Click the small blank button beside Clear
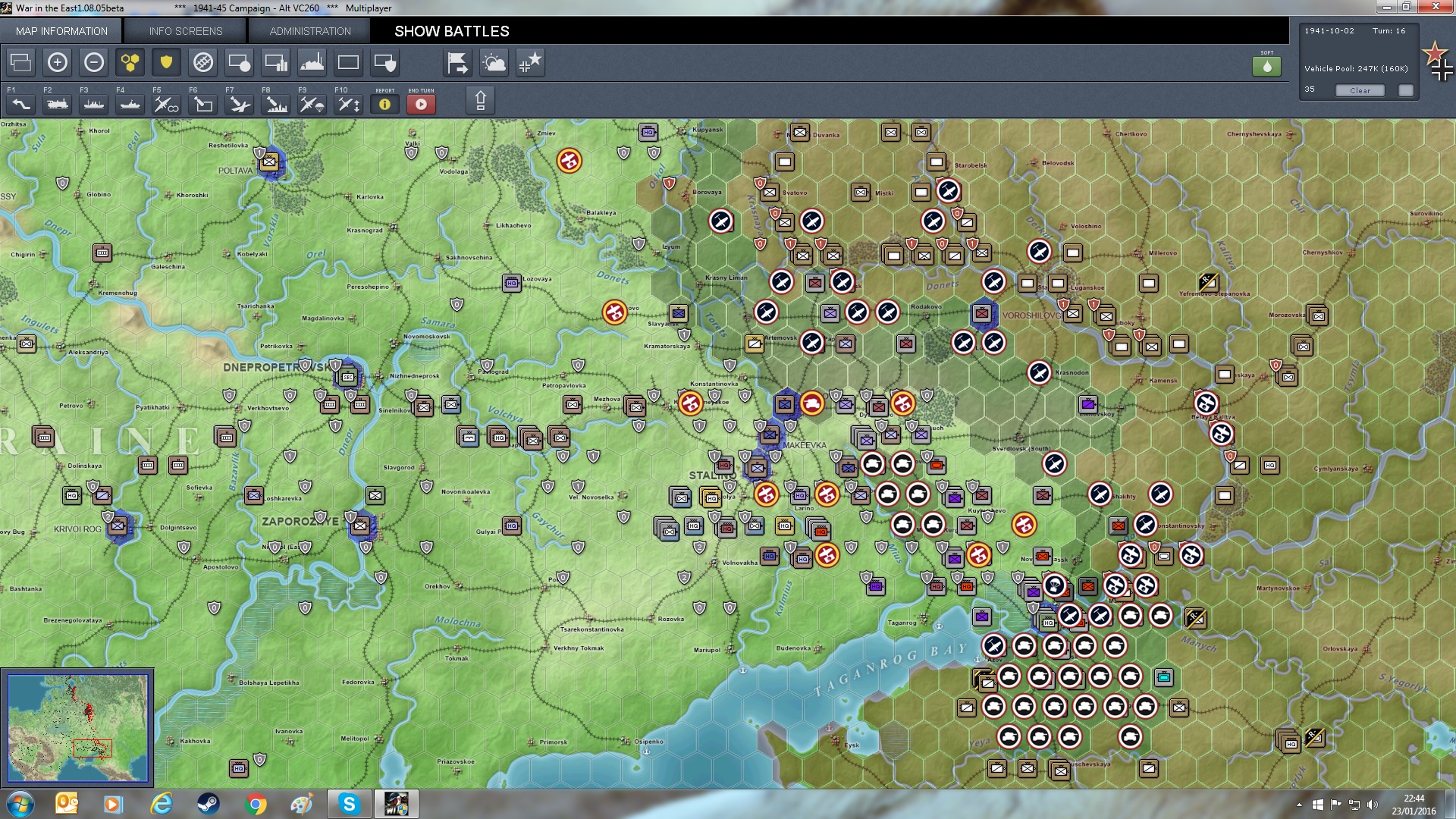Screen dimensions: 1456x819 point(1406,90)
